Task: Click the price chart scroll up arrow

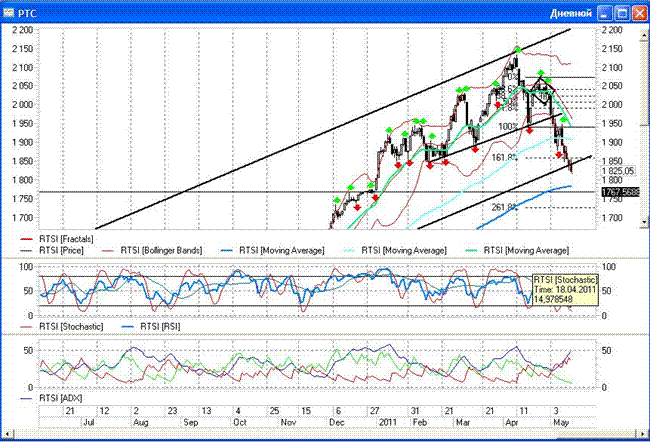Action: 644,35
